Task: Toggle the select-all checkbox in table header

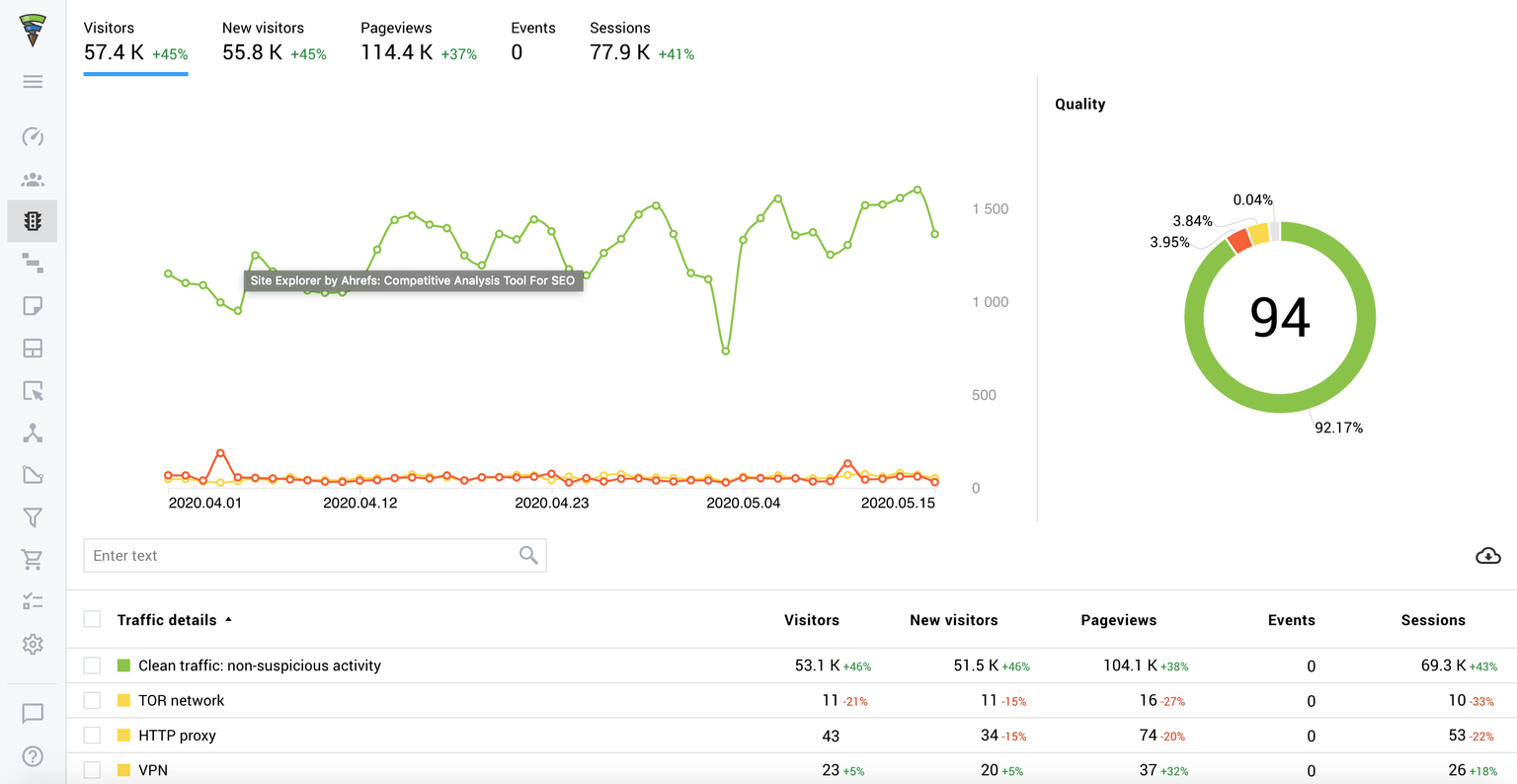Action: [x=93, y=619]
